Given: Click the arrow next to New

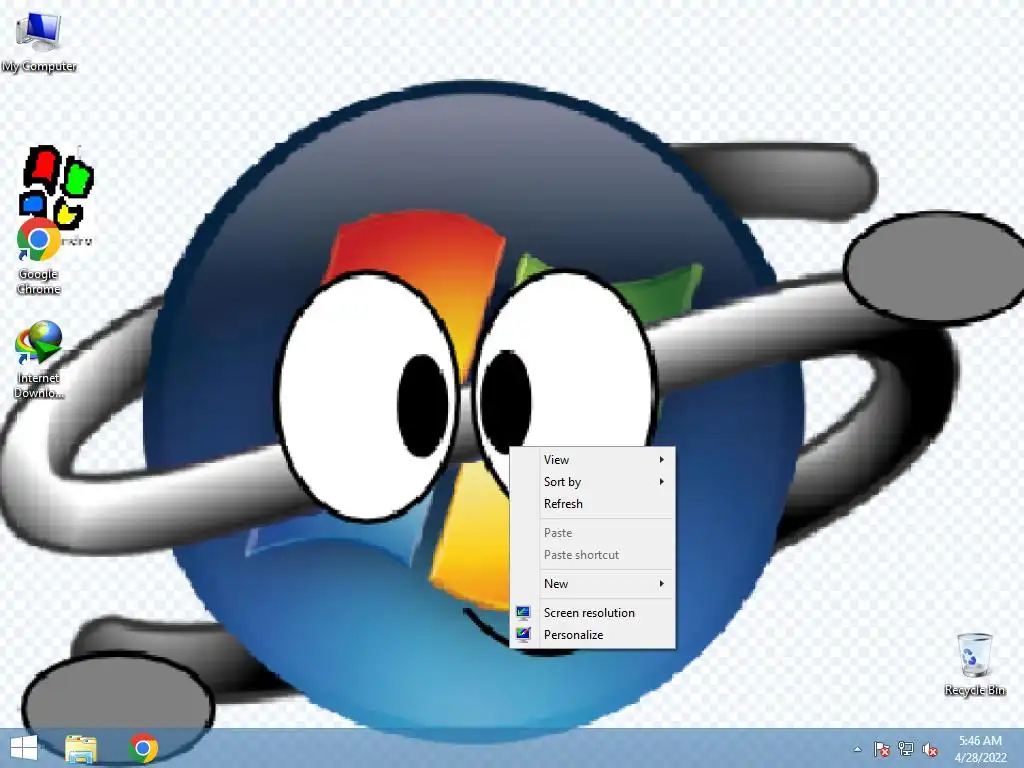Looking at the screenshot, I should 662,584.
